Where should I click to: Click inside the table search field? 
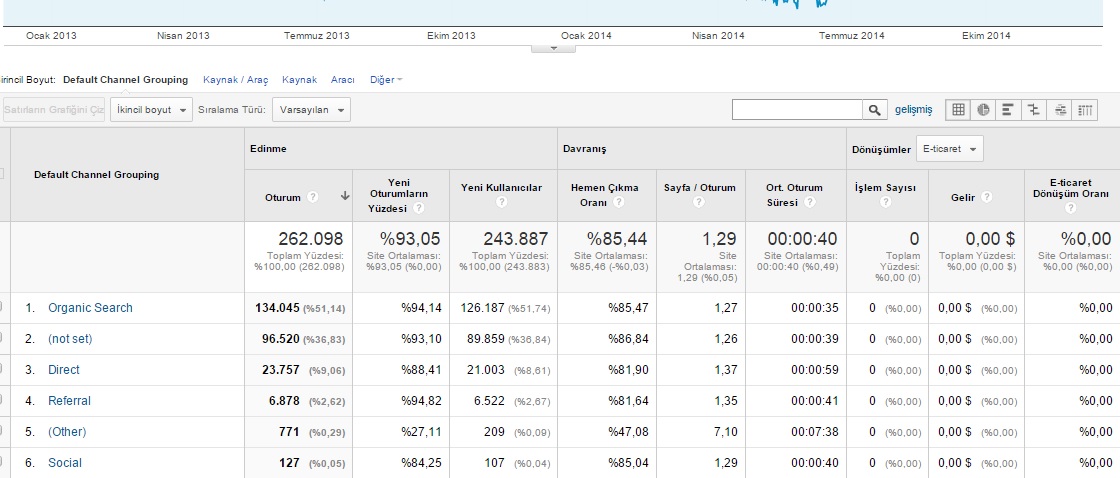(x=796, y=109)
